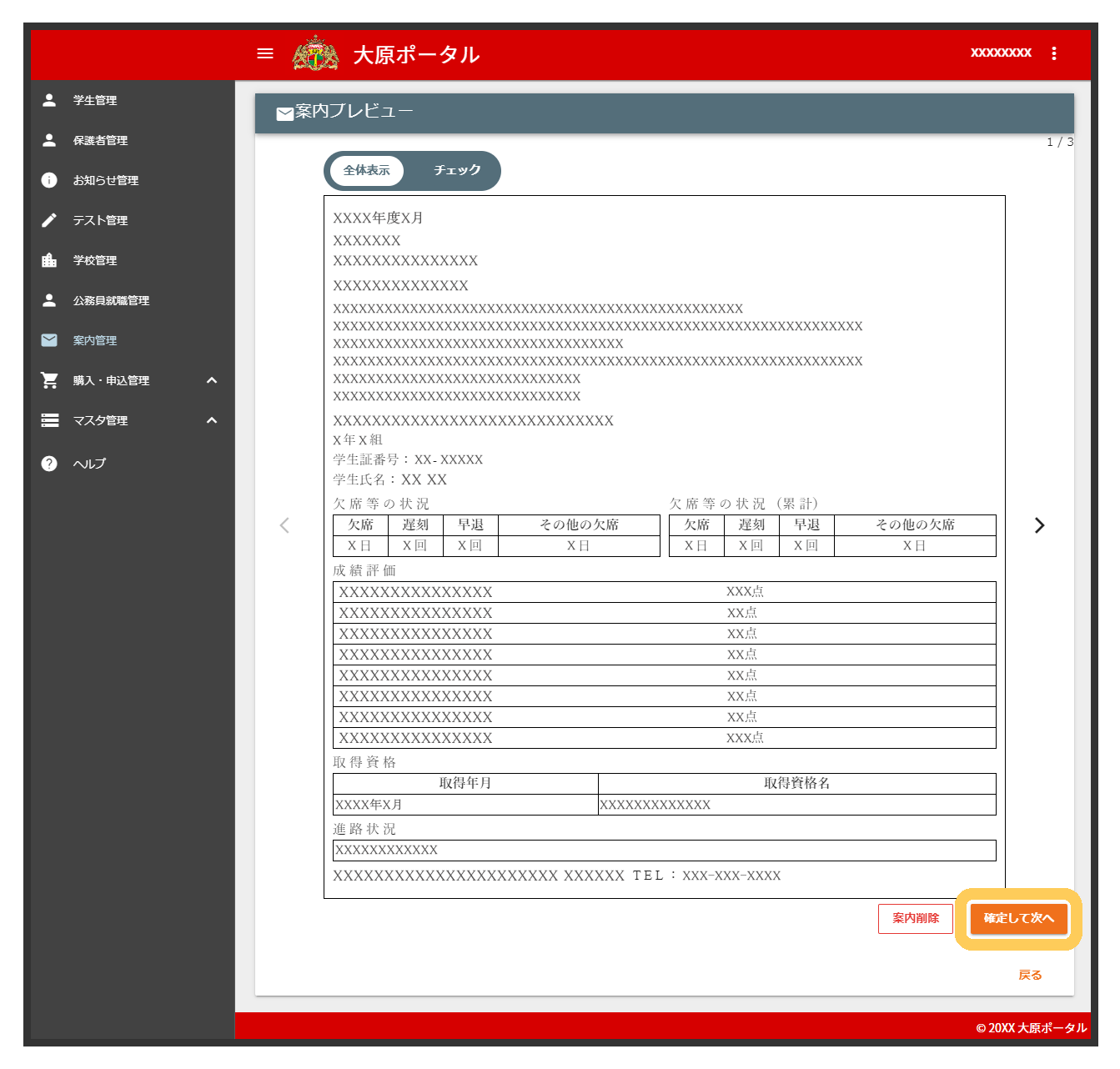
Task: Click the お知らせ管理 info icon
Action: (49, 180)
